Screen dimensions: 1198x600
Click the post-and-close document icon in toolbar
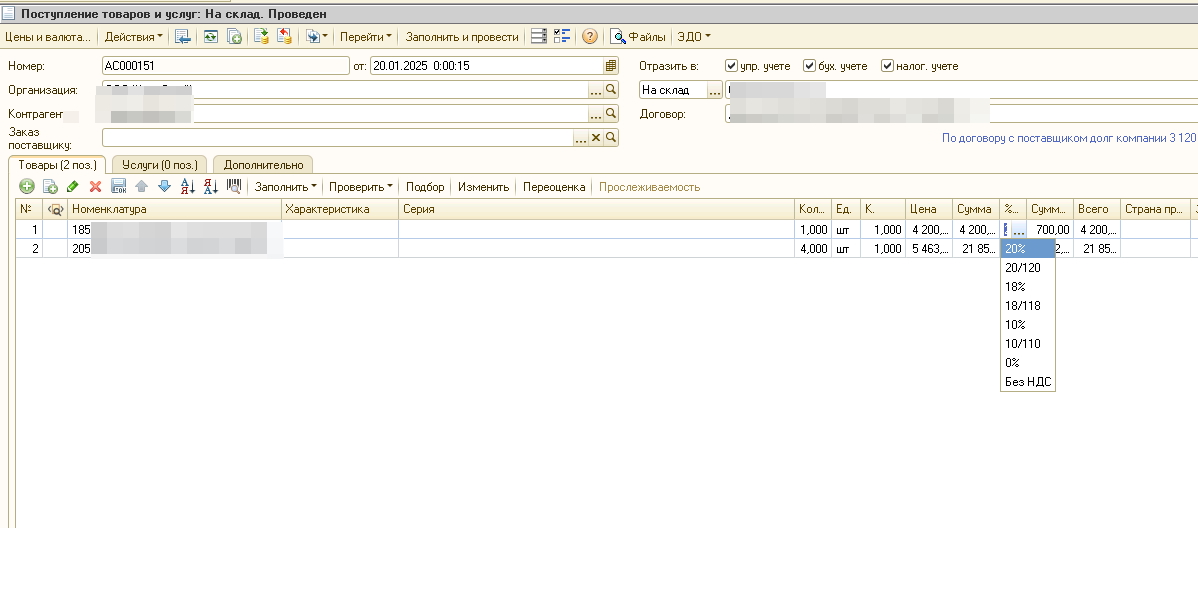click(183, 37)
